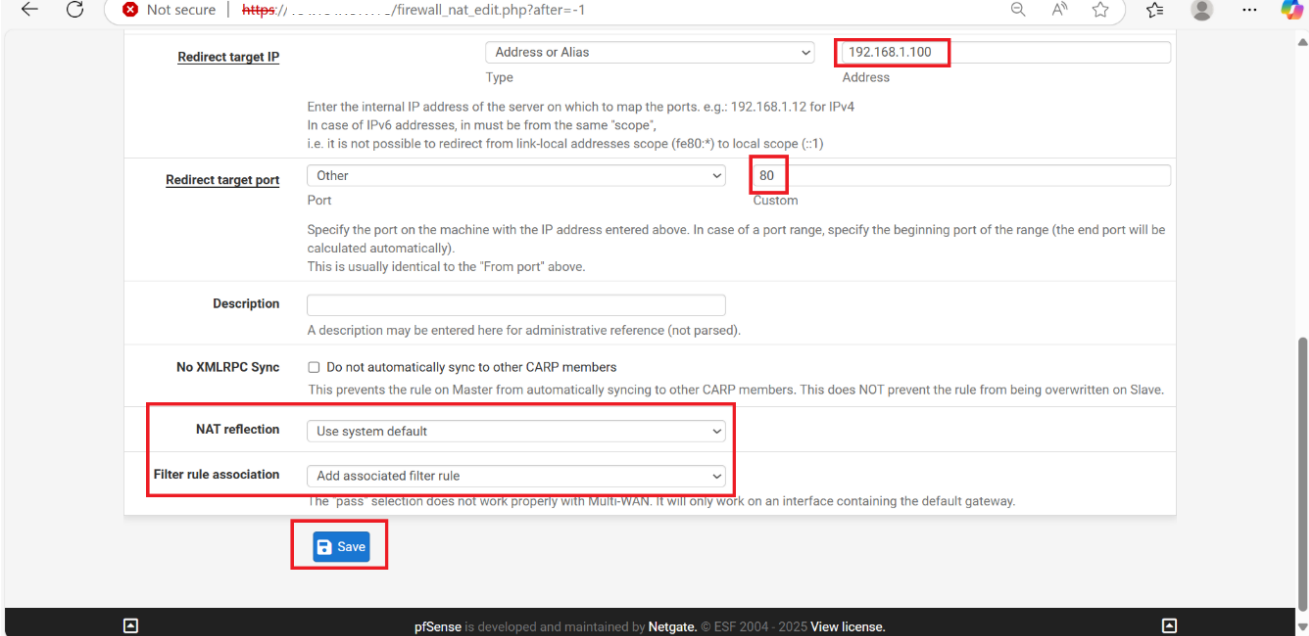Screen dimensions: 1309x636
Task: Open the View license link
Action: [847, 627]
